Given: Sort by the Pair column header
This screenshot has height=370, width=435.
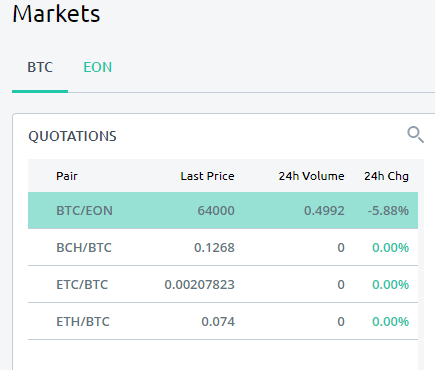Looking at the screenshot, I should (x=67, y=176).
